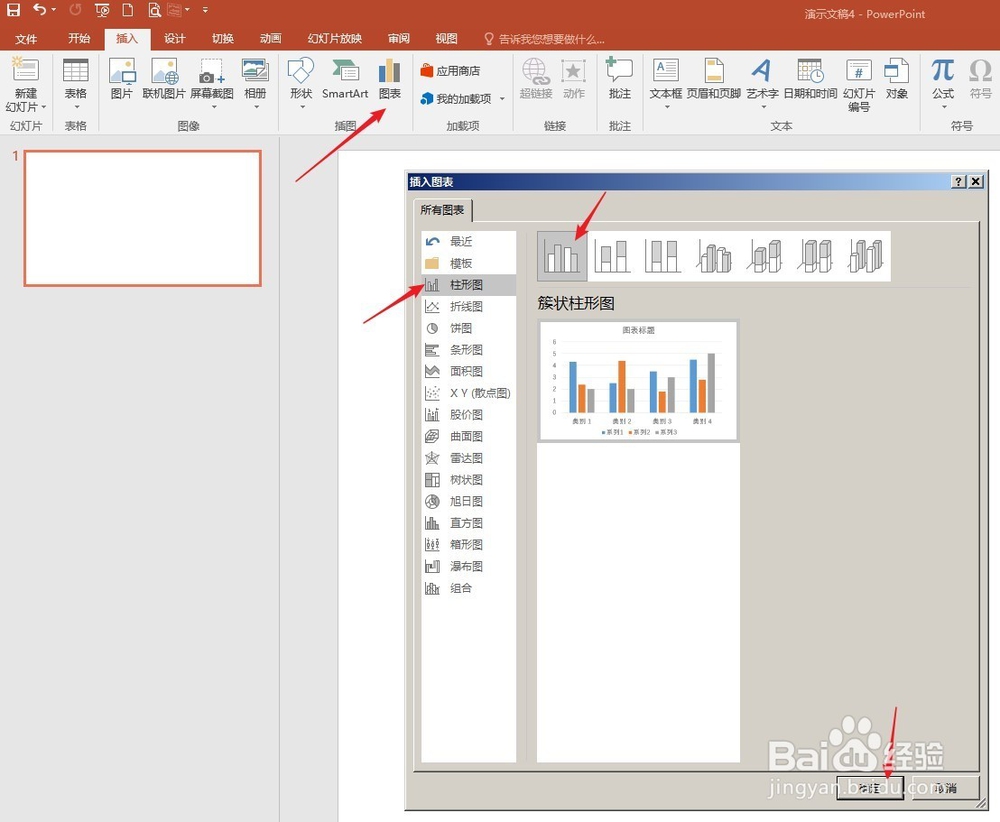Viewport: 1000px width, 822px height.
Task: Select Pie (饼图) chart category
Action: point(469,328)
